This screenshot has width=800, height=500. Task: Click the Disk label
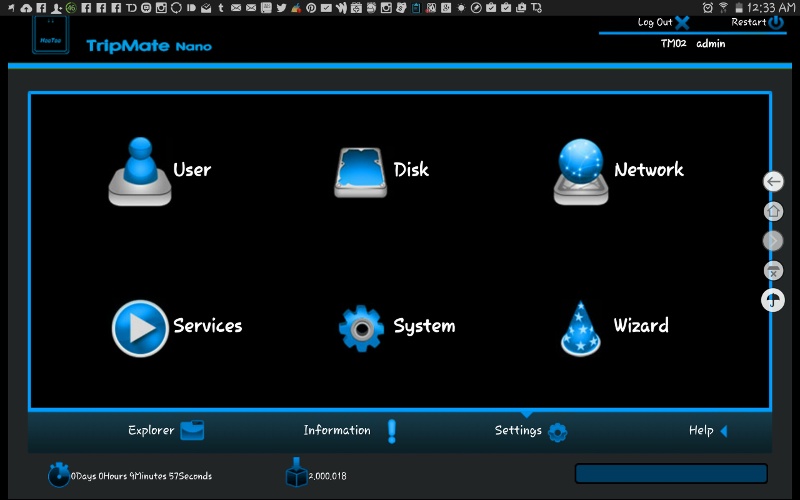411,169
